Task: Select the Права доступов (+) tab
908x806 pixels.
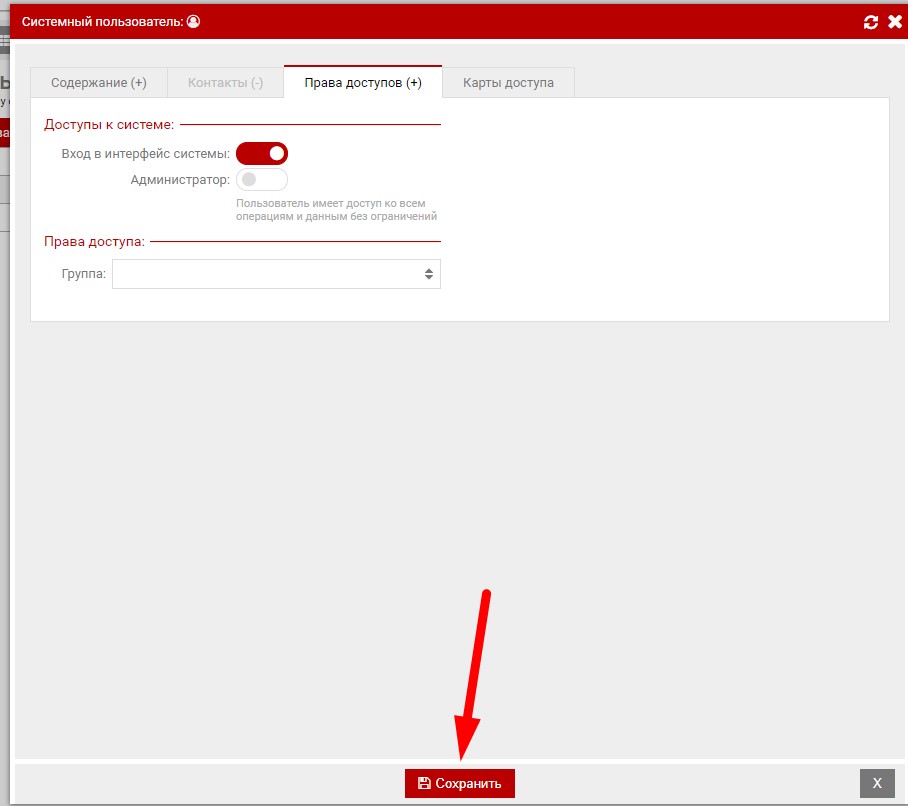Action: click(362, 83)
